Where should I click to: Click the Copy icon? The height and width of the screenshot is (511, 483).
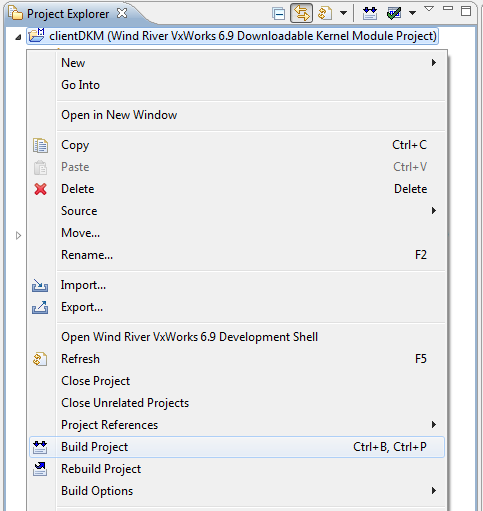[x=40, y=146]
